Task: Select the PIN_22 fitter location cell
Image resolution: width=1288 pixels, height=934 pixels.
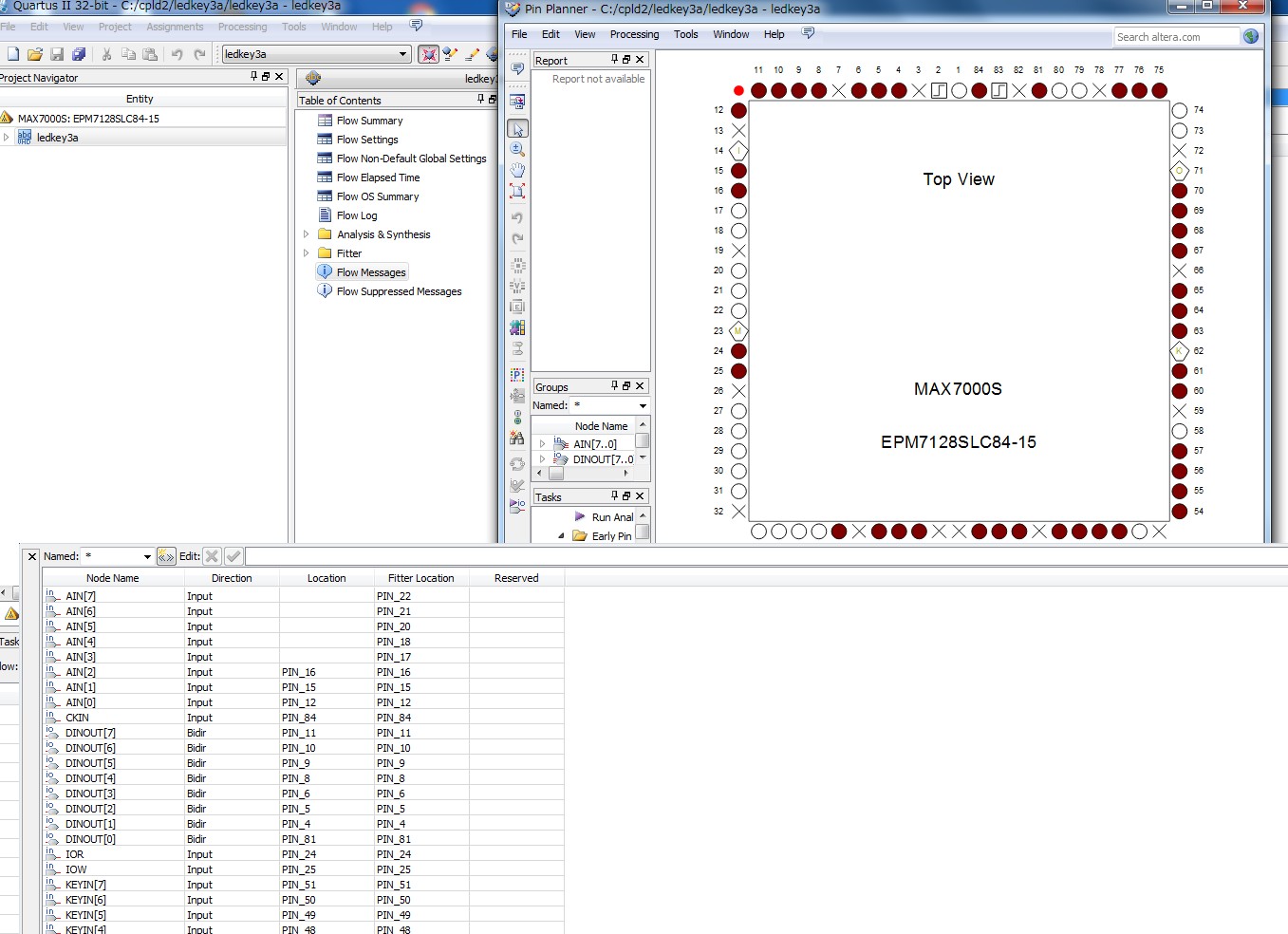Action: pyautogui.click(x=421, y=596)
